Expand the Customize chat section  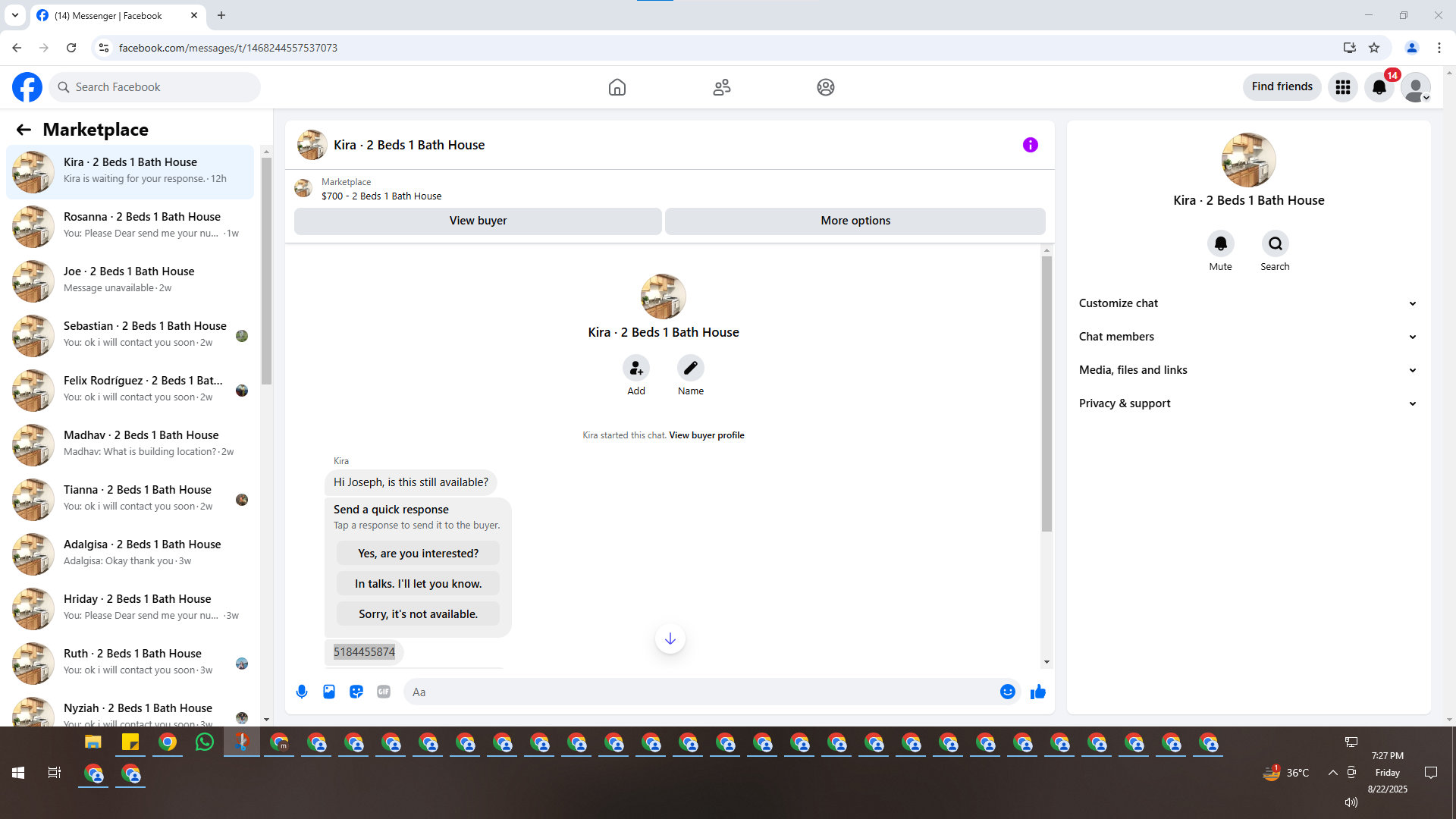pos(1247,303)
